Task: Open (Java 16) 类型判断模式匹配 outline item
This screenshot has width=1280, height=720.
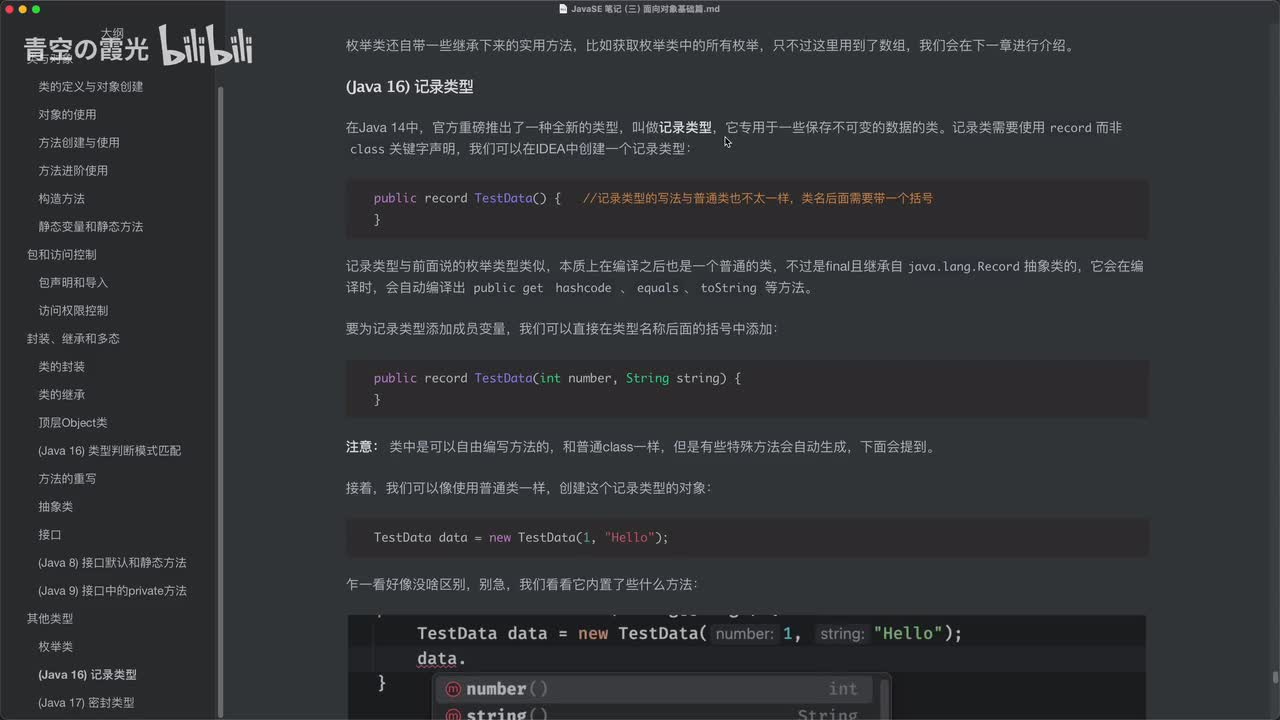Action: 110,451
